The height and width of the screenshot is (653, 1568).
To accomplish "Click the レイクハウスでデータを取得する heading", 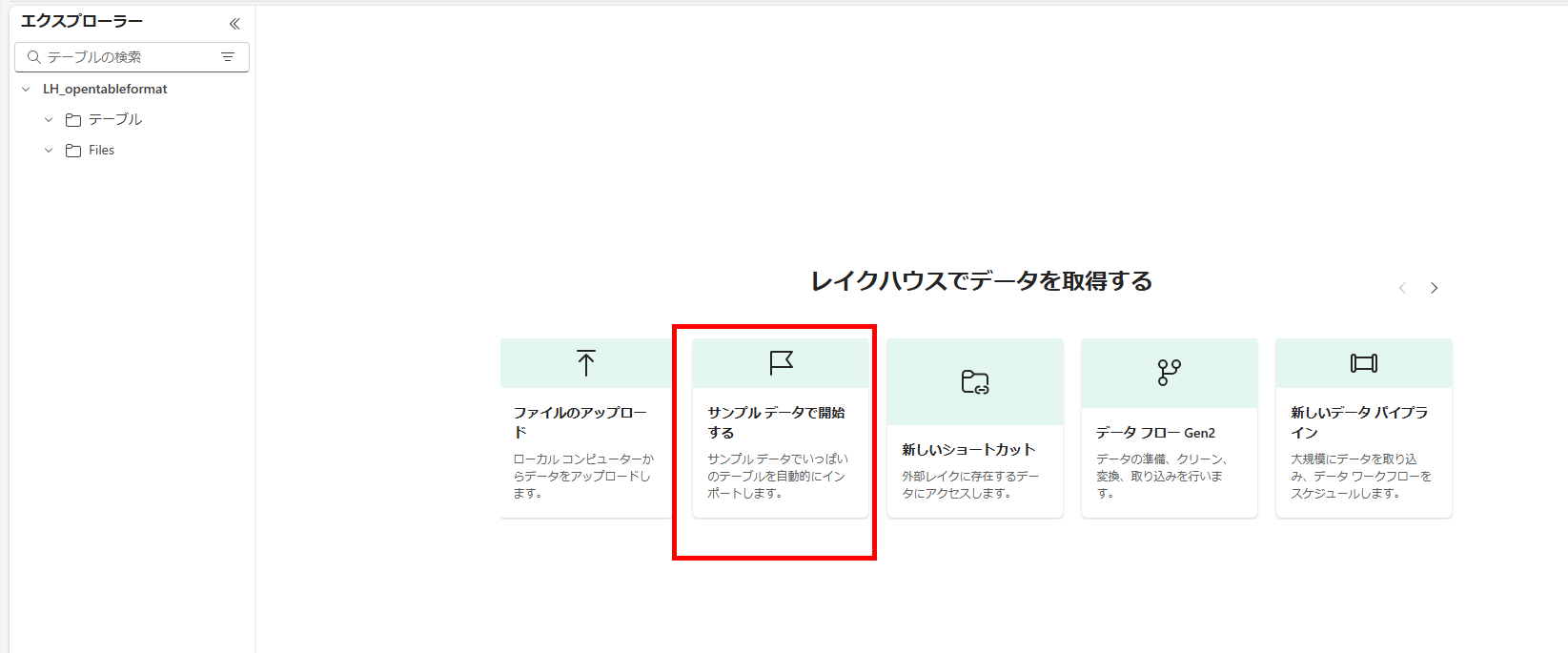I will click(981, 281).
